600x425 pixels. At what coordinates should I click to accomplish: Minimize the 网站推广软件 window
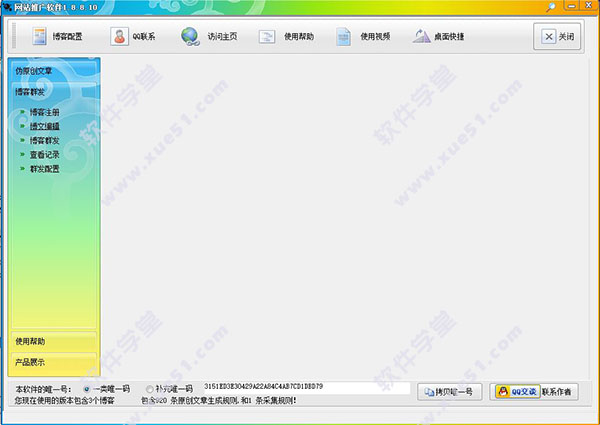click(x=571, y=6)
